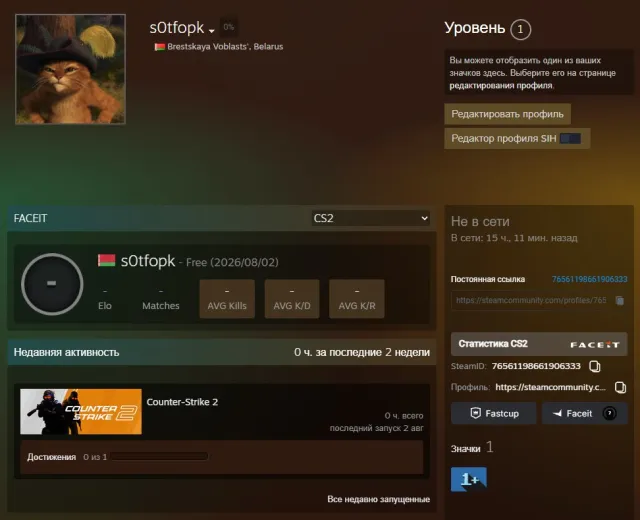This screenshot has height=520, width=640.
Task: Open Недавняя активность section header
Action: (66, 352)
